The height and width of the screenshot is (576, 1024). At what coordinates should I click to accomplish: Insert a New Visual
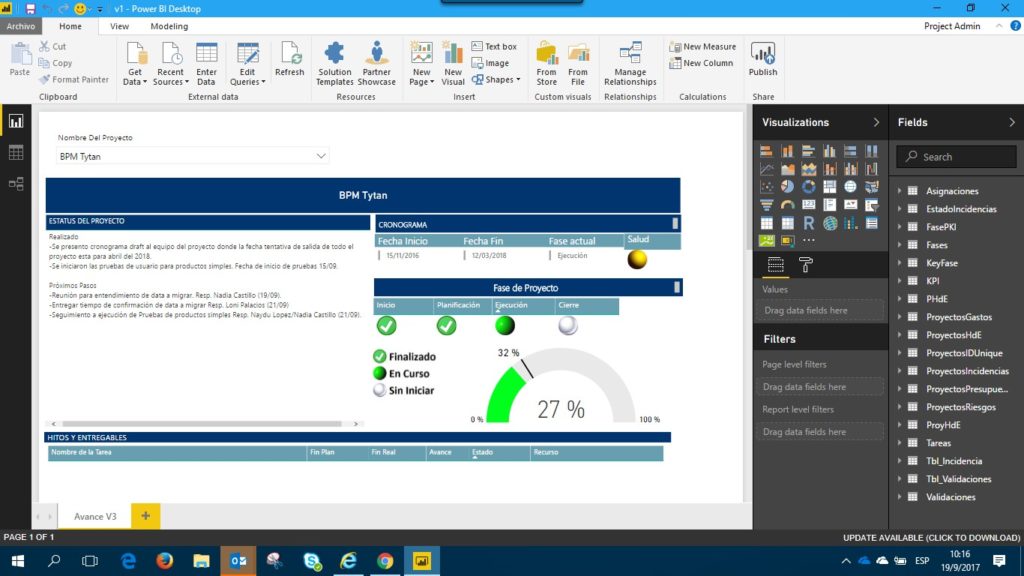453,63
